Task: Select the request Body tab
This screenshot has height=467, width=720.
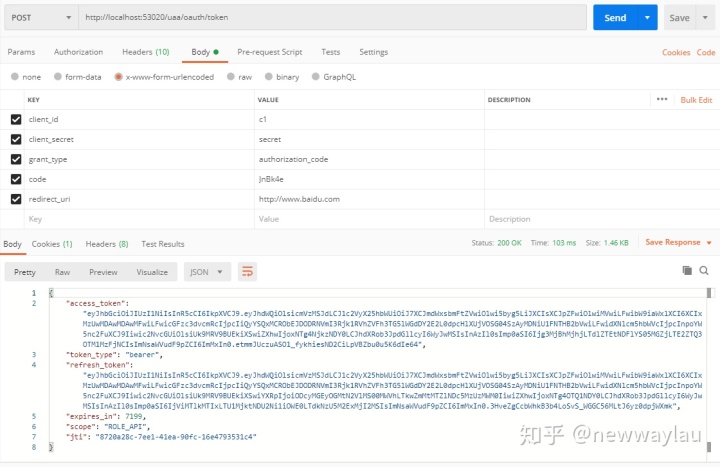Action: click(205, 52)
